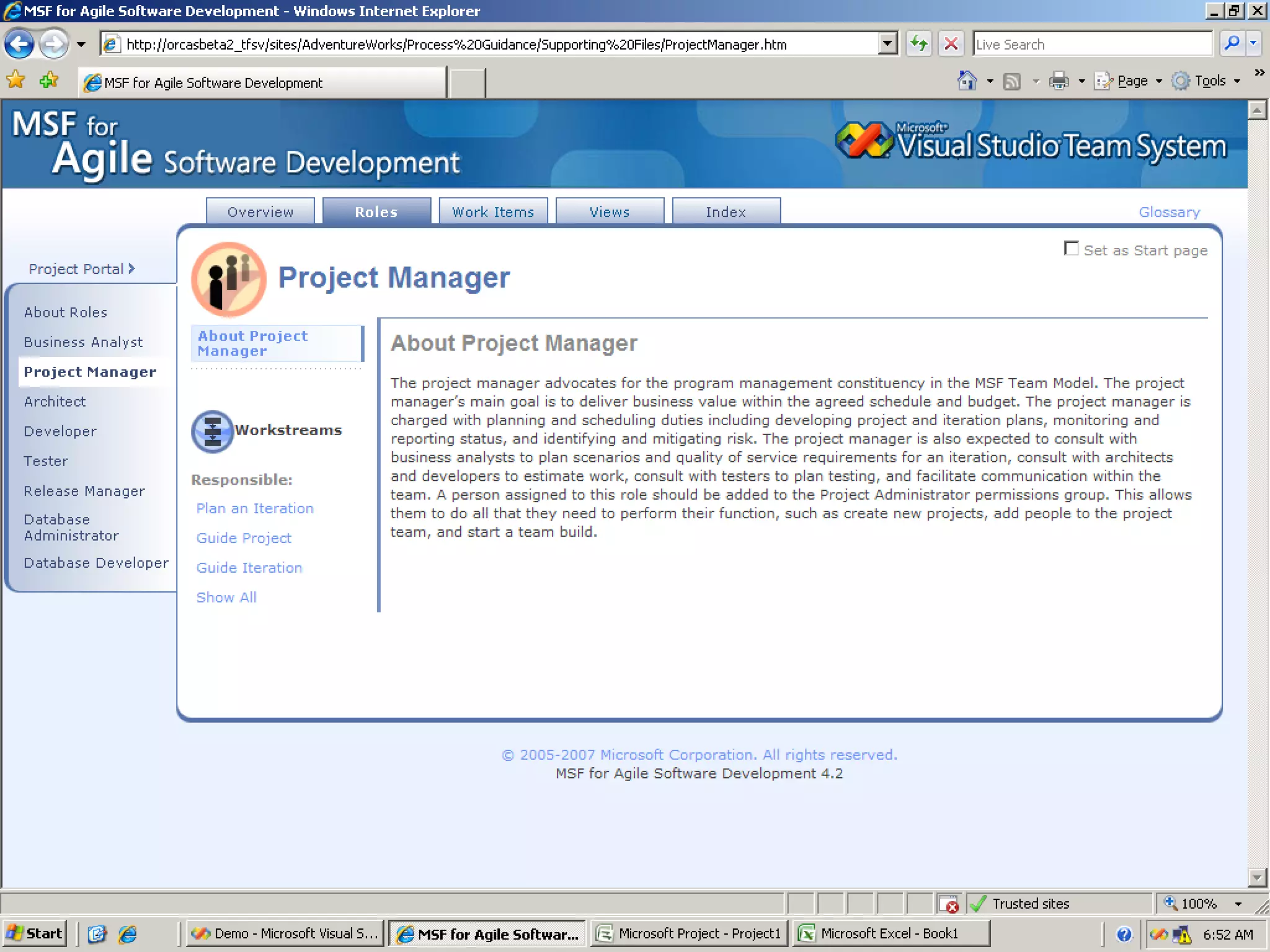Screen dimensions: 1270x952
Task: Switch to the Overview tab
Action: [x=260, y=212]
